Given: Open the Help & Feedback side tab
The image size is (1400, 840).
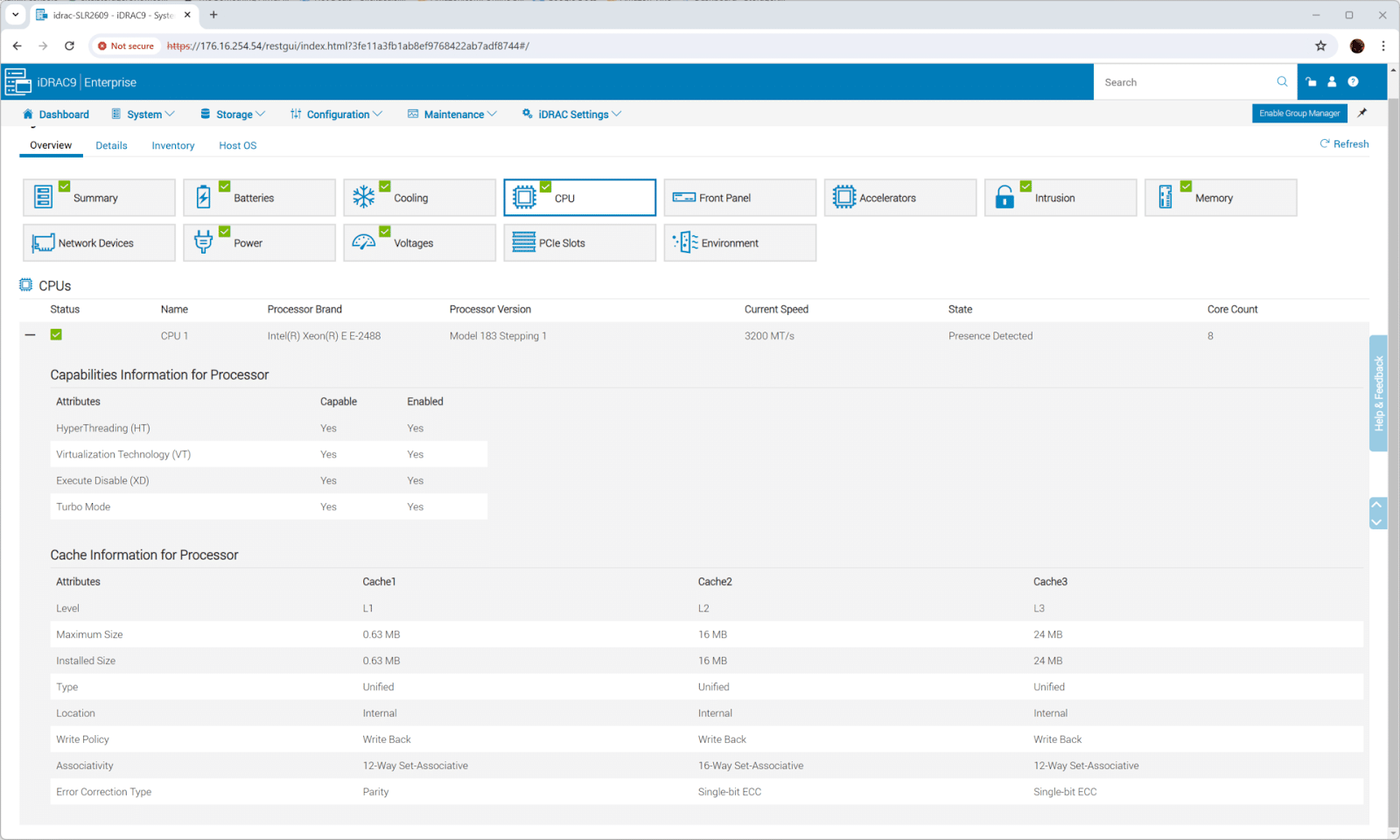Looking at the screenshot, I should (x=1378, y=393).
